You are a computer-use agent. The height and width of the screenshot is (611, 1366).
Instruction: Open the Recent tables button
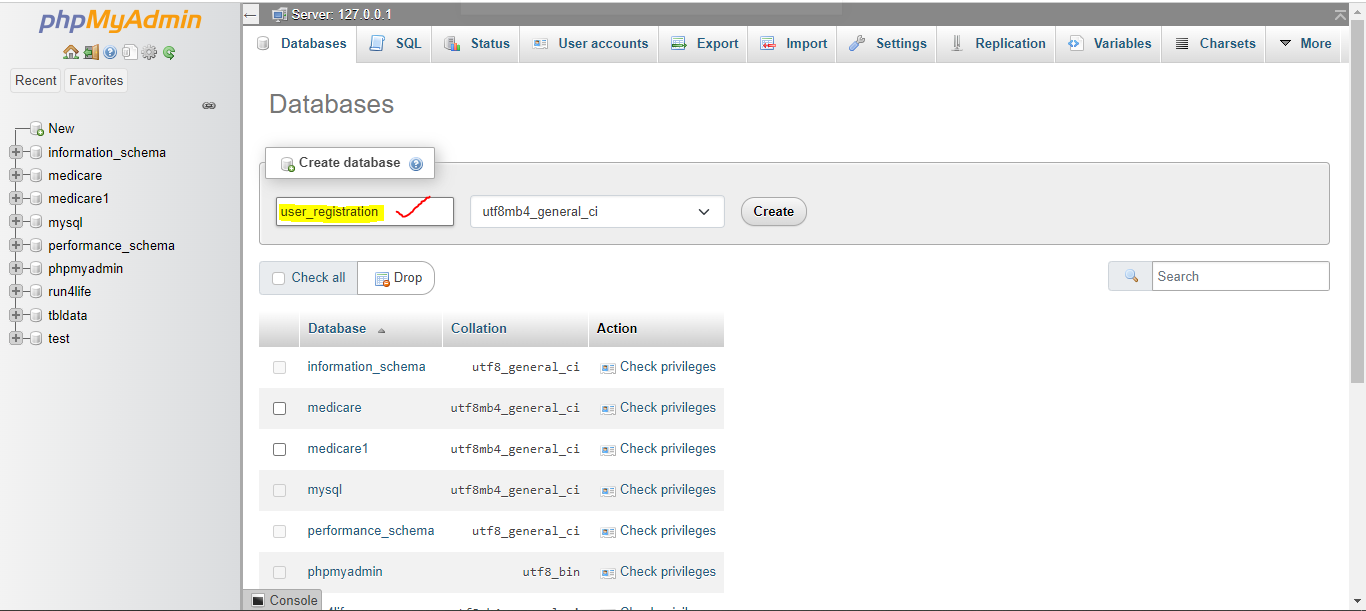click(36, 81)
